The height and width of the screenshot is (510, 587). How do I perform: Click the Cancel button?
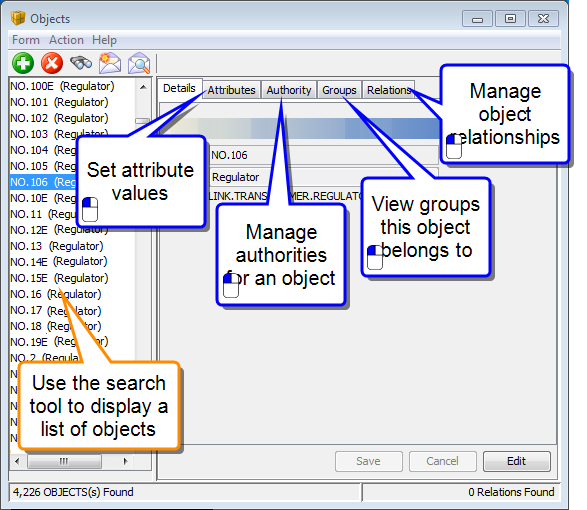click(442, 461)
